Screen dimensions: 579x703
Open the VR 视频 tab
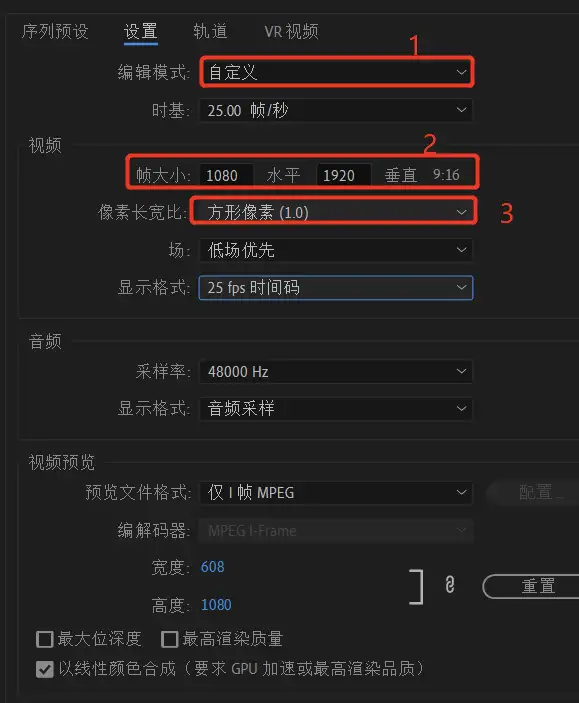[x=292, y=31]
